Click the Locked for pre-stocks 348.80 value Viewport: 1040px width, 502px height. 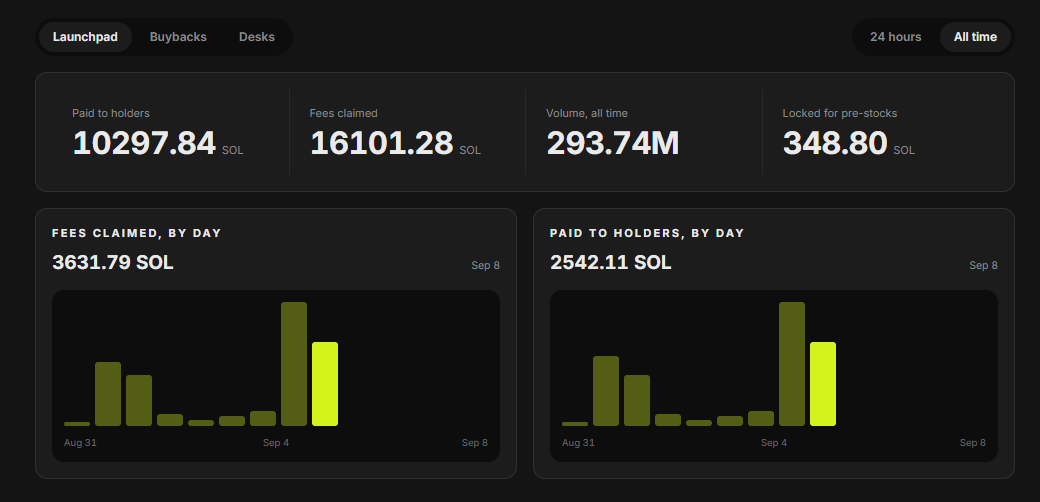pyautogui.click(x=834, y=143)
